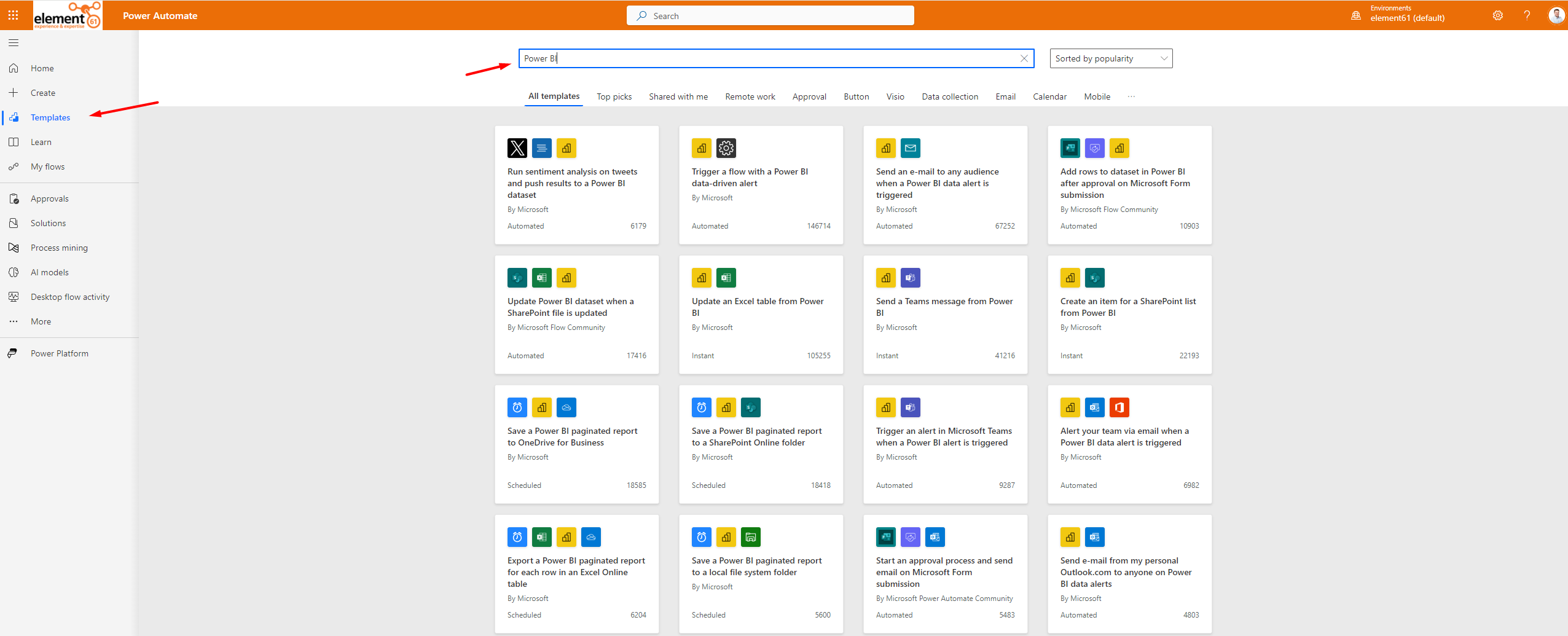Go to 'Power Platform' at the sidebar bottom
This screenshot has width=1568, height=636.
coord(59,353)
